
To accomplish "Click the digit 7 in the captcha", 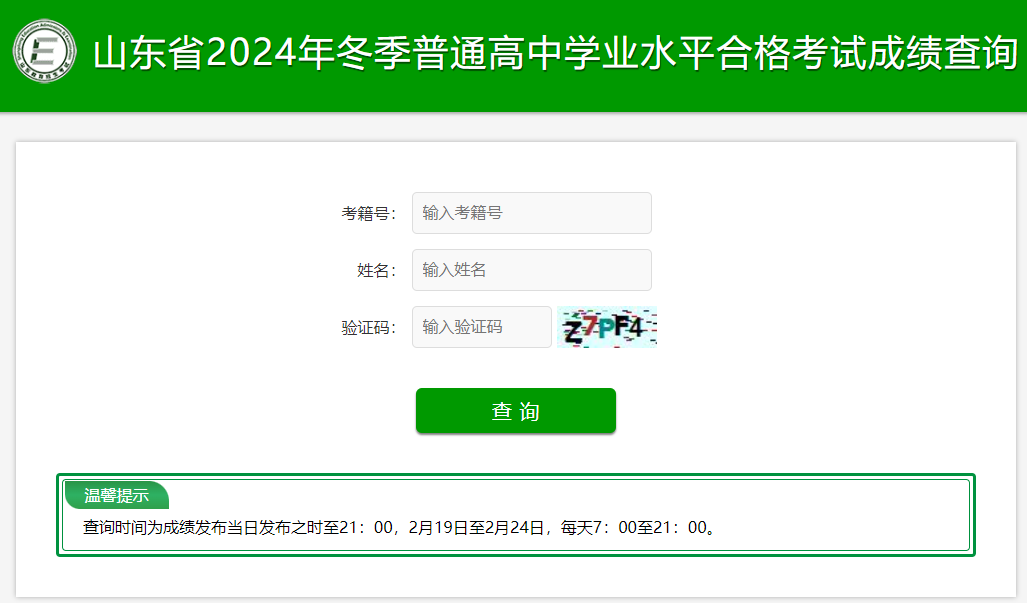I will (589, 325).
